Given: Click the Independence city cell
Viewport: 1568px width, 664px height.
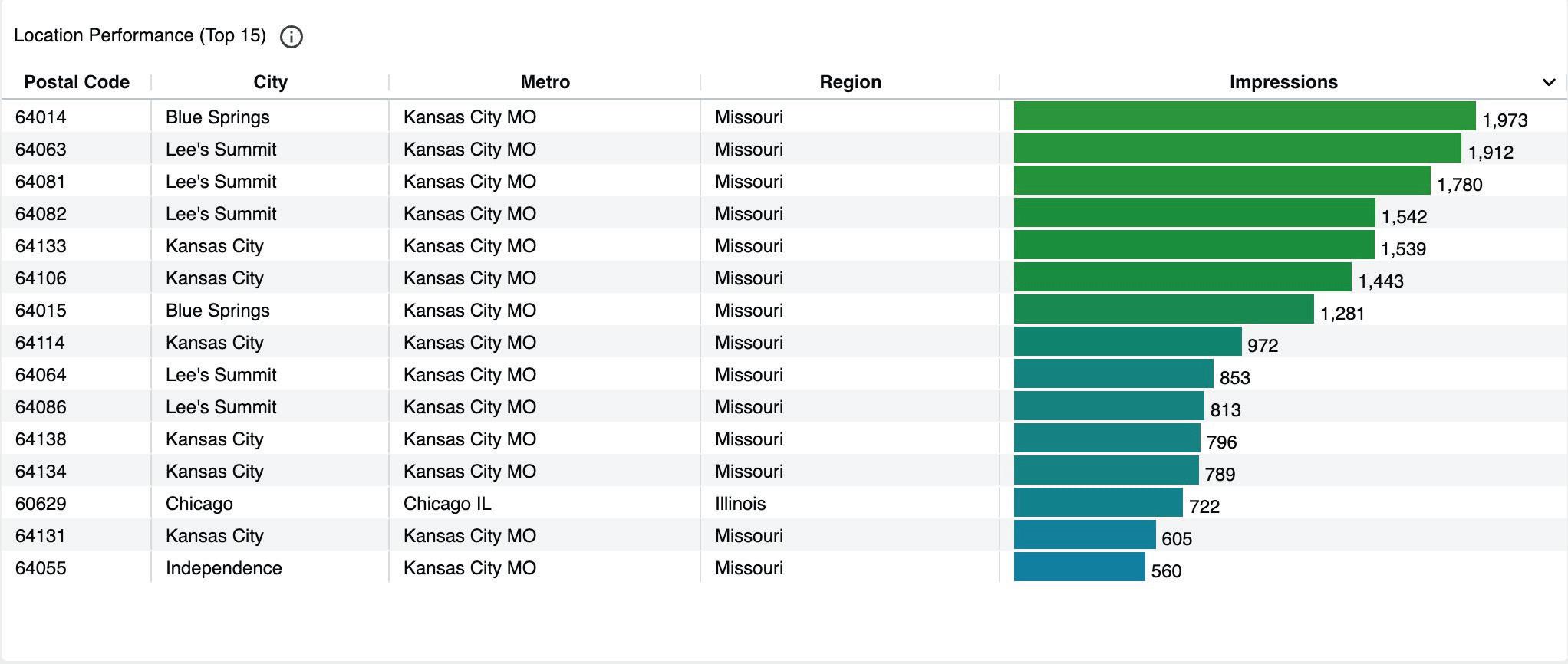Looking at the screenshot, I should [x=224, y=568].
